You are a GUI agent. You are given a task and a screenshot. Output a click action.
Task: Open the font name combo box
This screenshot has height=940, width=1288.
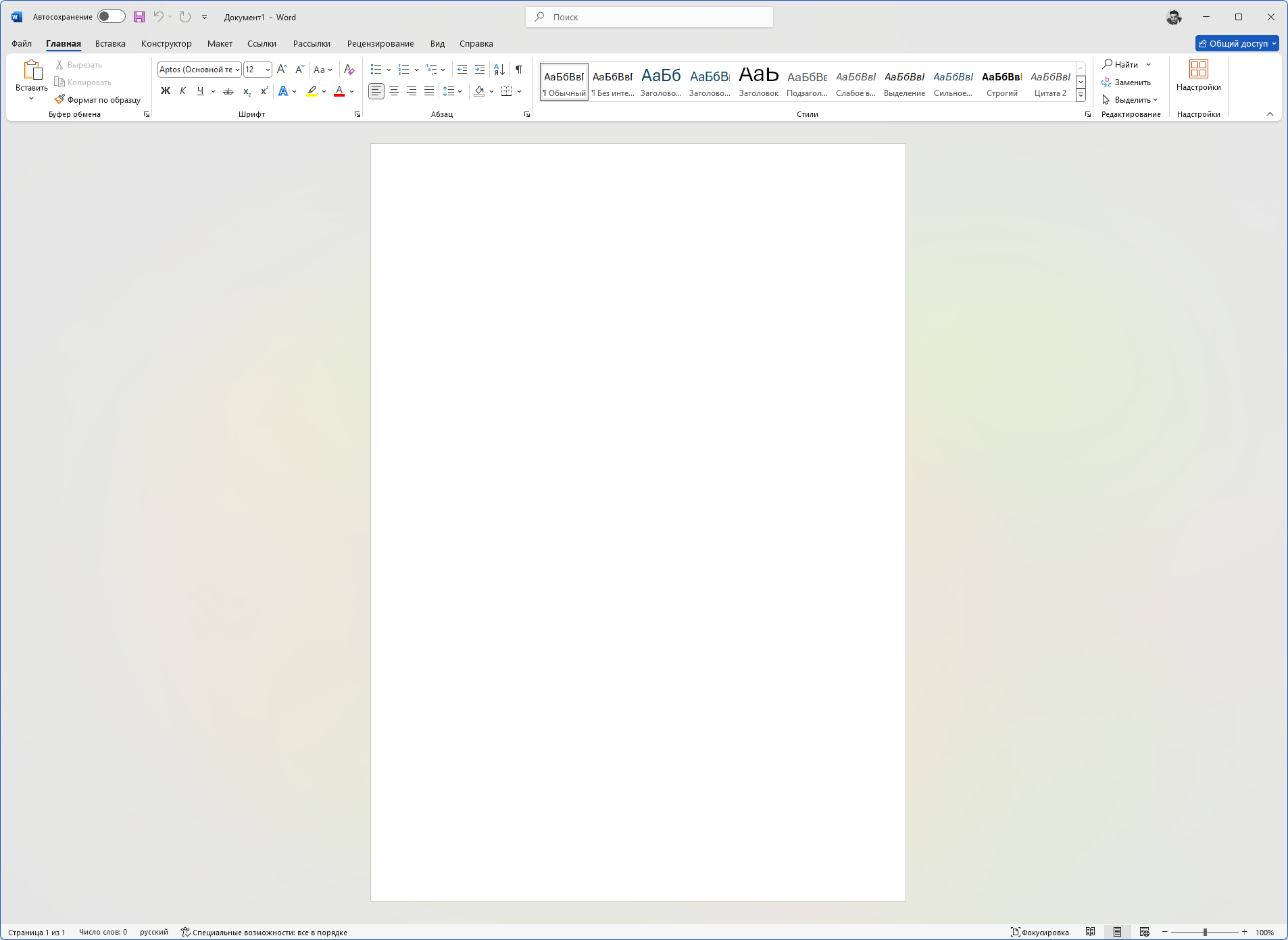[199, 70]
